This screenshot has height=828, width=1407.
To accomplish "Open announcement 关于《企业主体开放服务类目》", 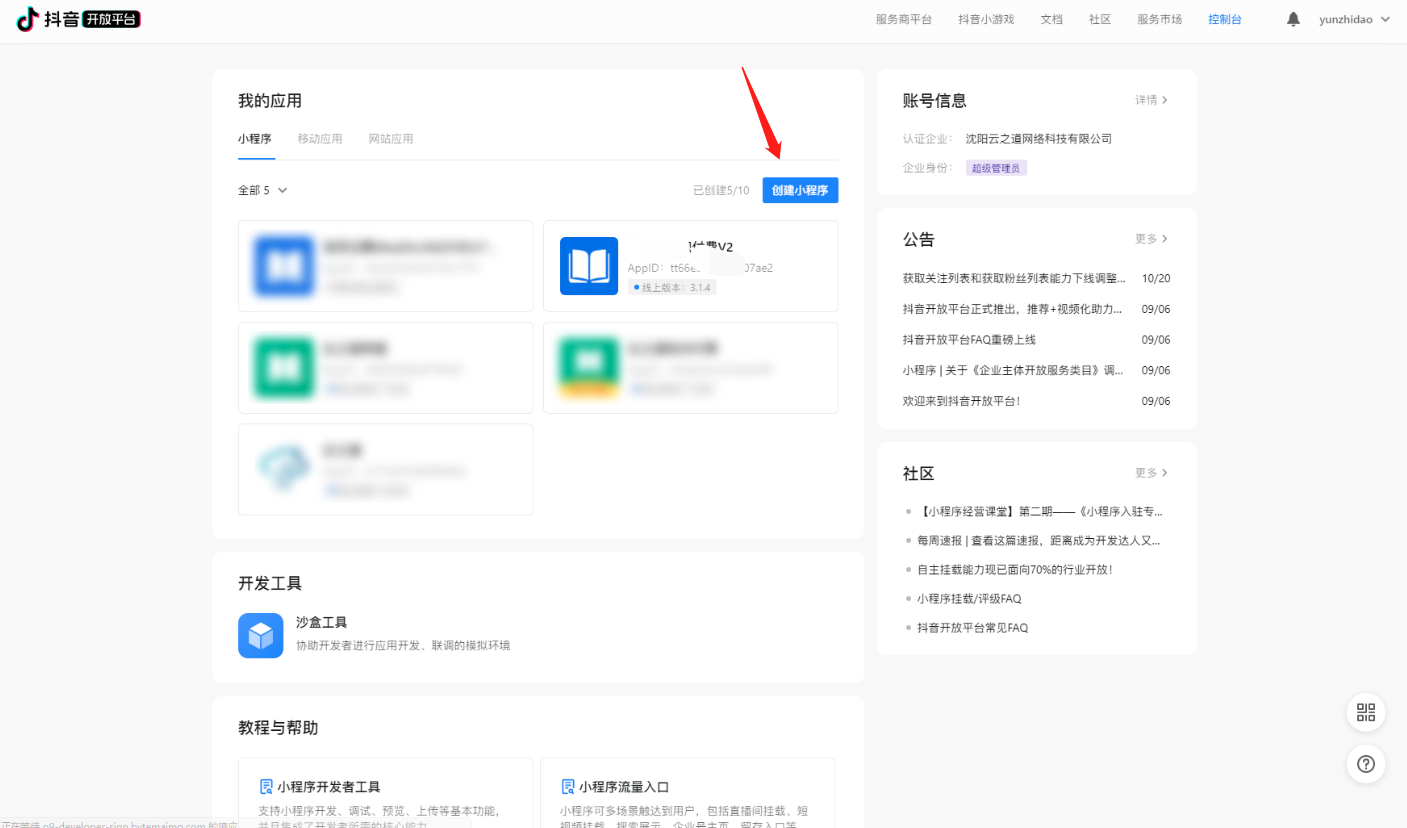I will coord(1013,370).
